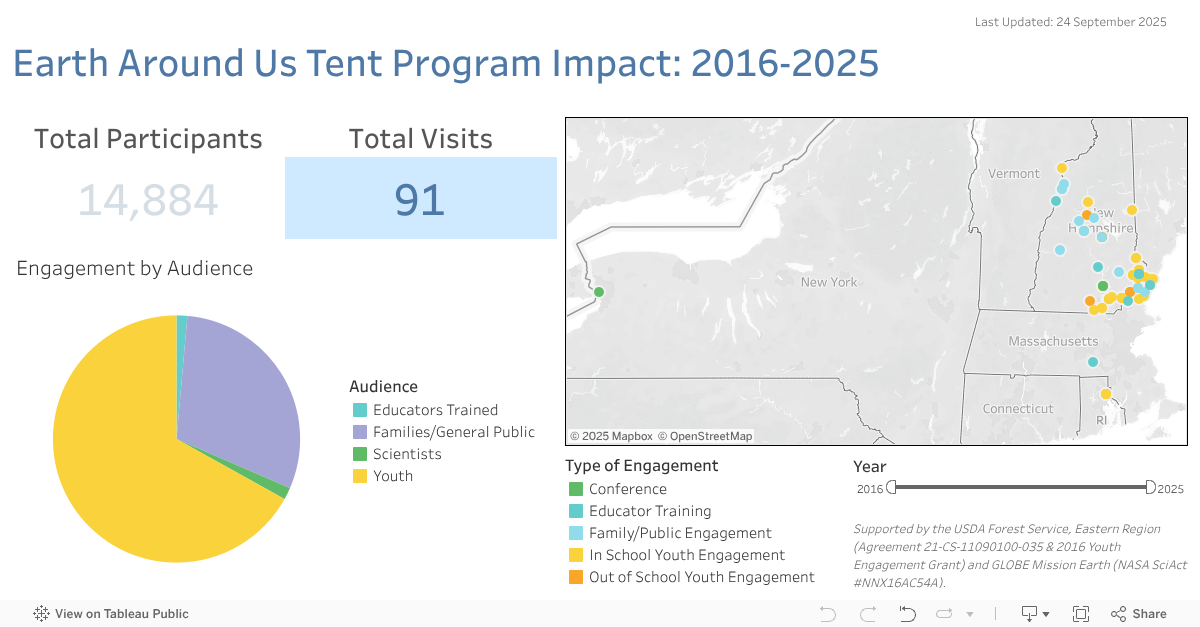Screen dimensions: 1200x627
Task: Click the Redo arrow in the toolbar
Action: click(x=868, y=614)
